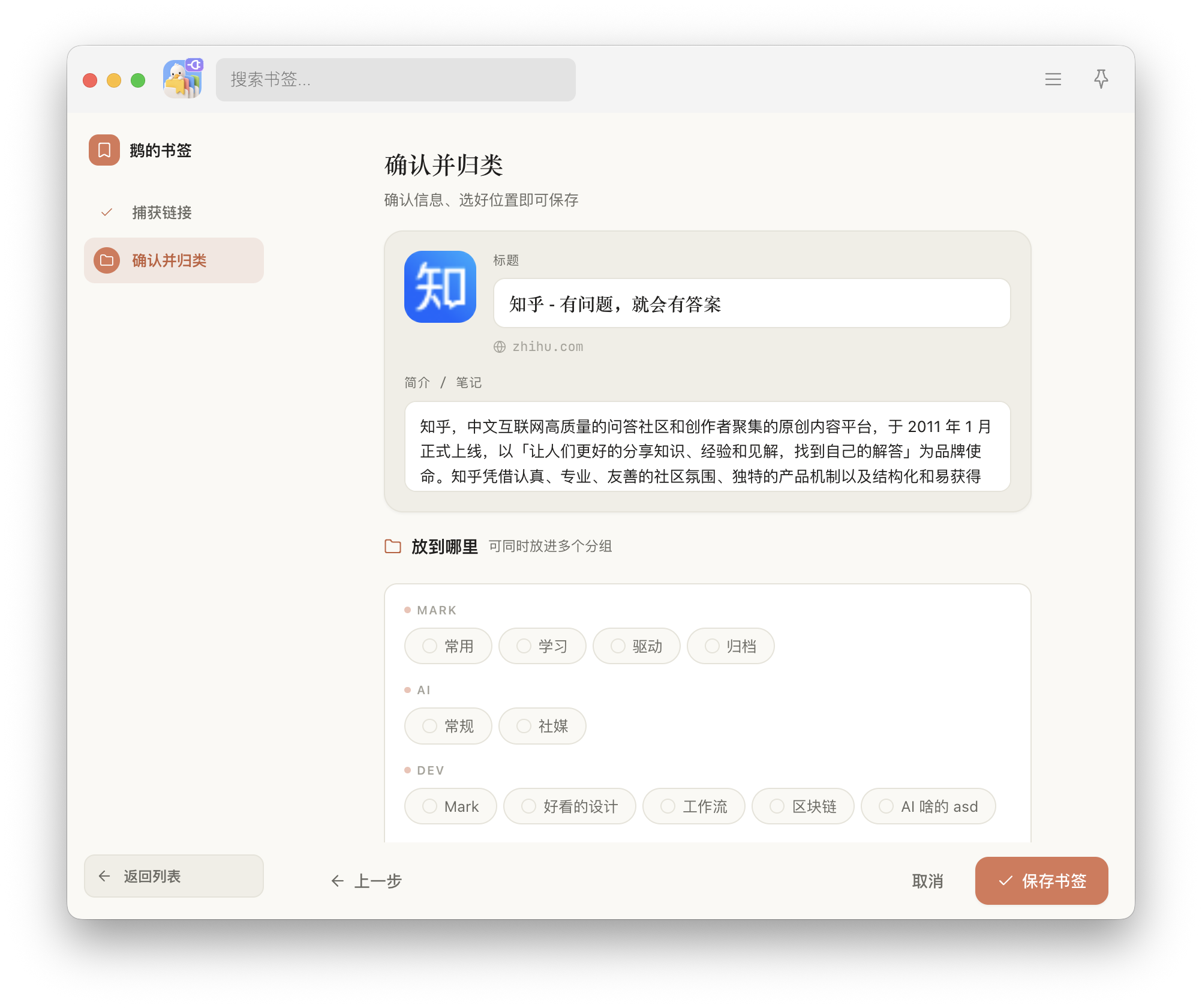1202x1008 pixels.
Task: Select the 社媒 group under AI
Action: click(x=542, y=726)
